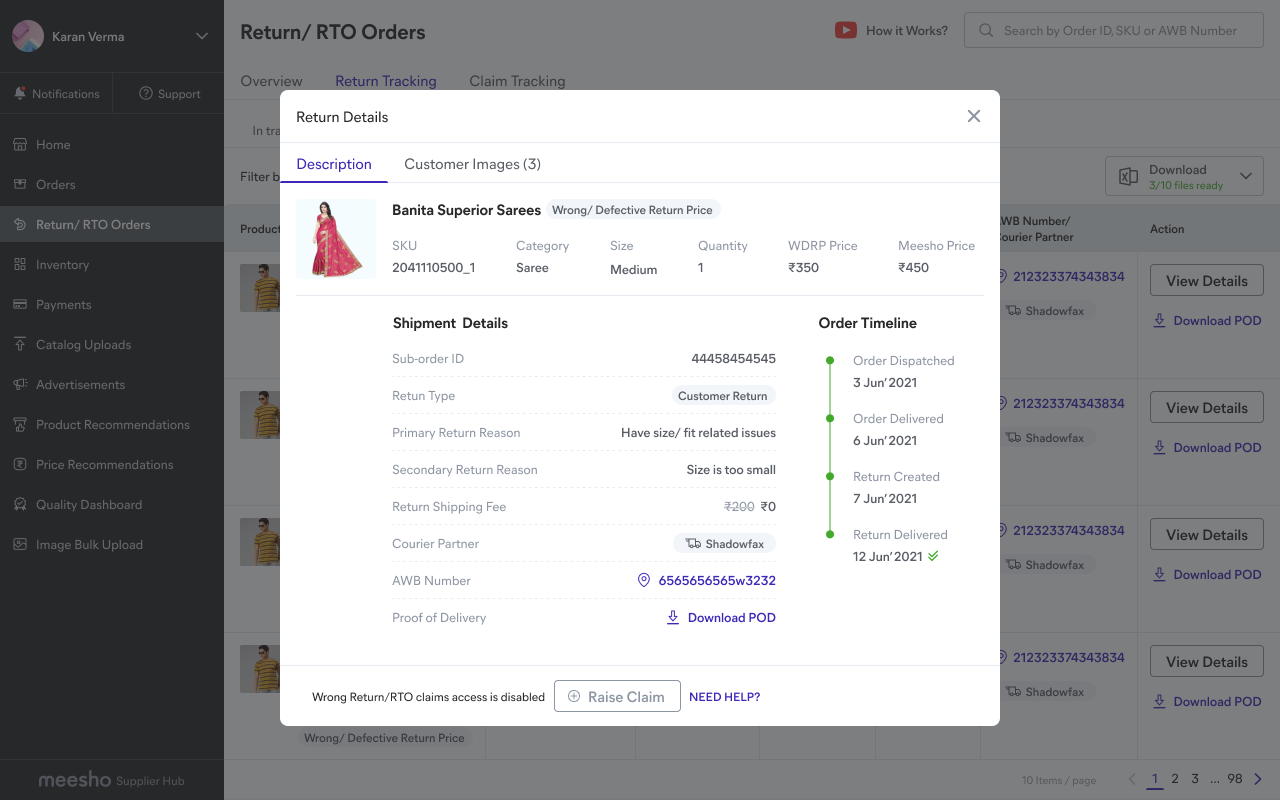This screenshot has height=800, width=1280.
Task: Click the Return/ RTO Orders sidebar icon
Action: click(20, 224)
